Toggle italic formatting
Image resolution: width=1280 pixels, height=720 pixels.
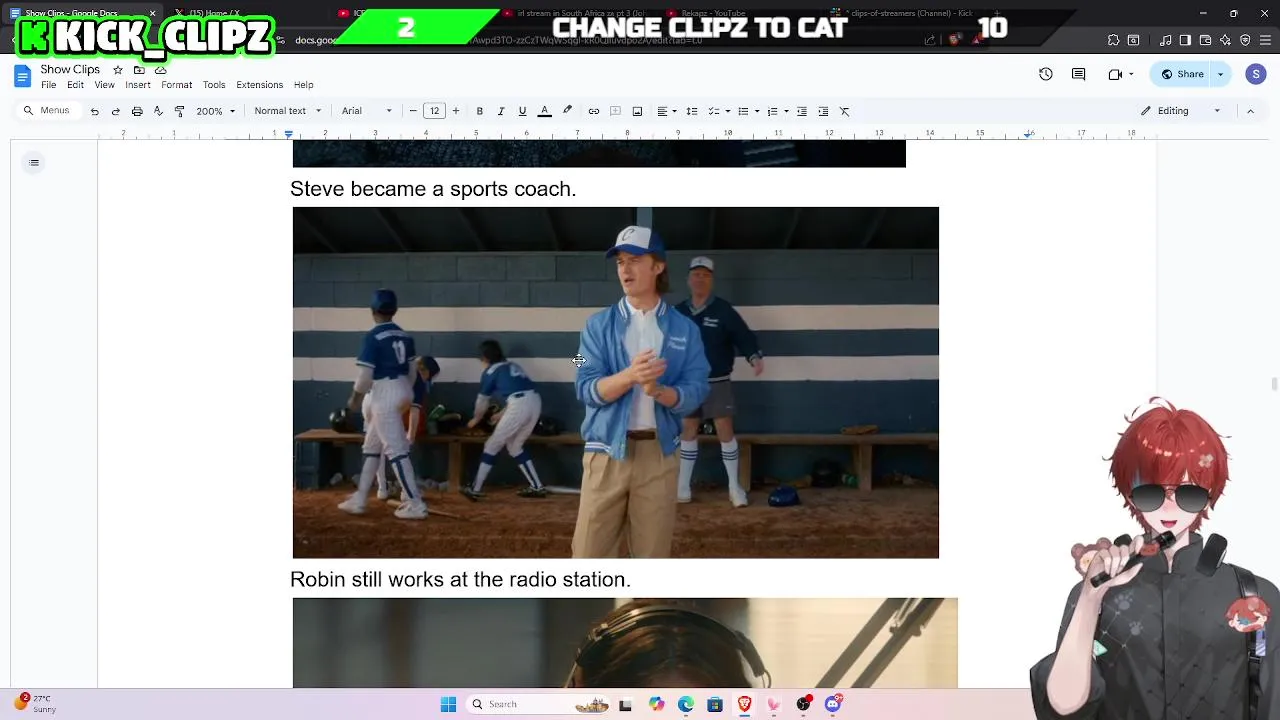501,111
